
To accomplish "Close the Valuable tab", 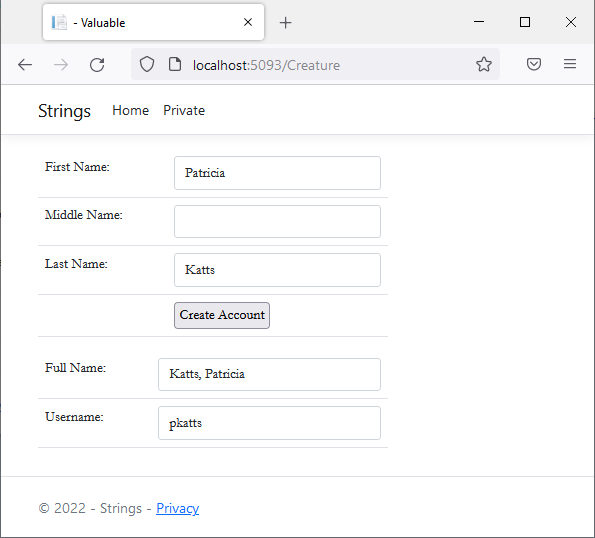I will click(x=248, y=22).
